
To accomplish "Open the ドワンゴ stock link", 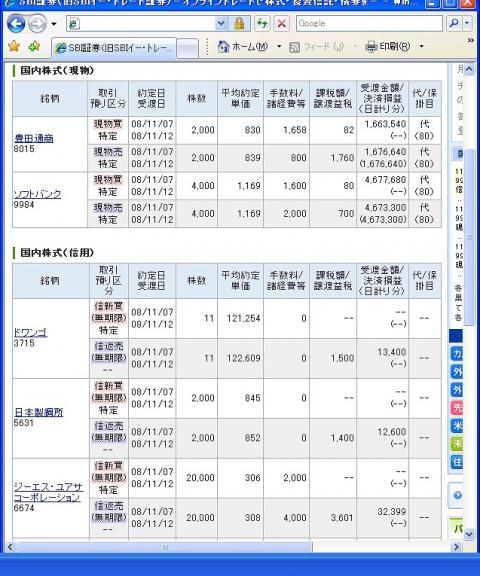I will (30, 332).
